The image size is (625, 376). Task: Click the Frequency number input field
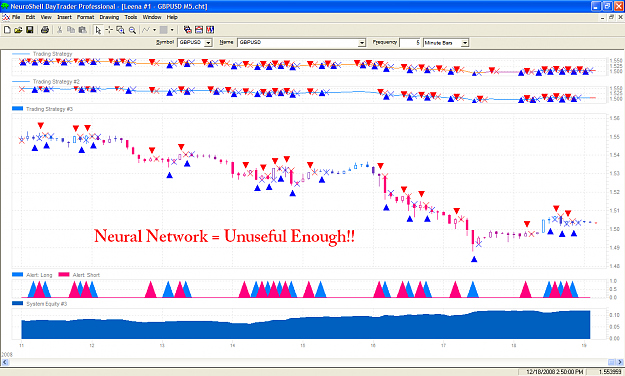[410, 42]
